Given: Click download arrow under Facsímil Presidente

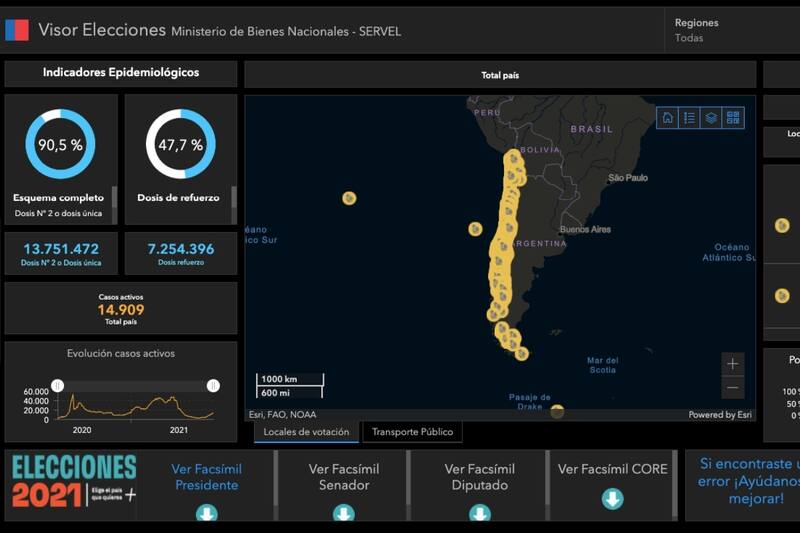Looking at the screenshot, I should (206, 513).
